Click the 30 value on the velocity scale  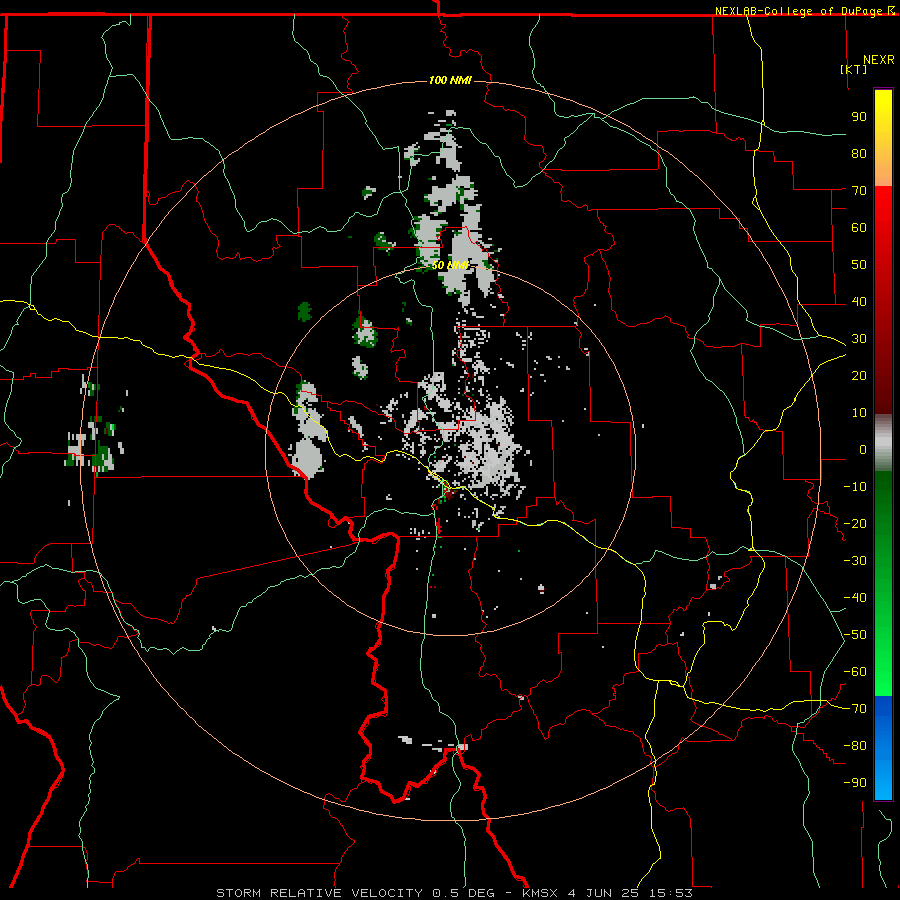click(x=859, y=339)
